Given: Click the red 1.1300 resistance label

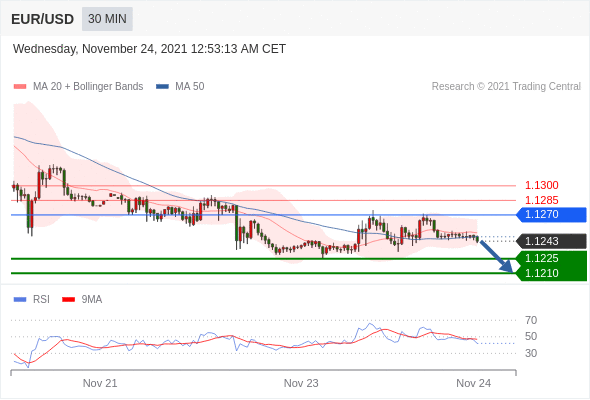Looking at the screenshot, I should click(542, 186).
